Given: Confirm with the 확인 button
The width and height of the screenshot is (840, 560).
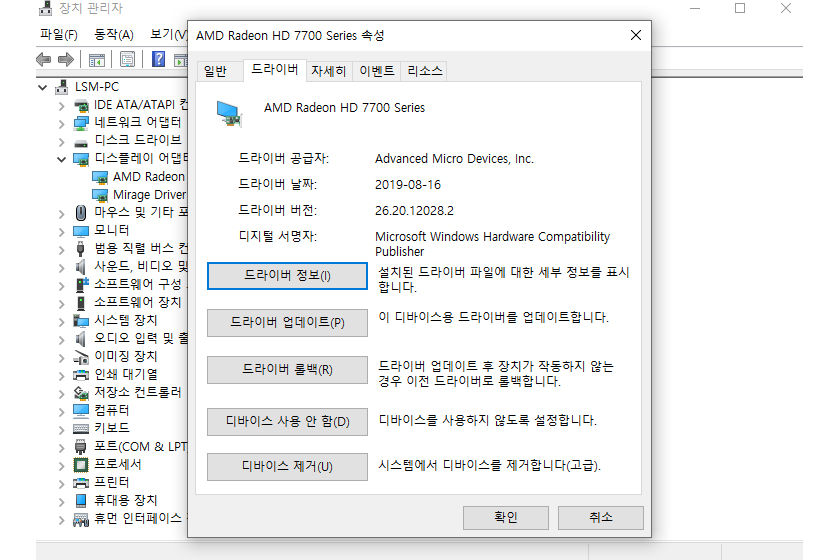Looking at the screenshot, I should pyautogui.click(x=506, y=518).
